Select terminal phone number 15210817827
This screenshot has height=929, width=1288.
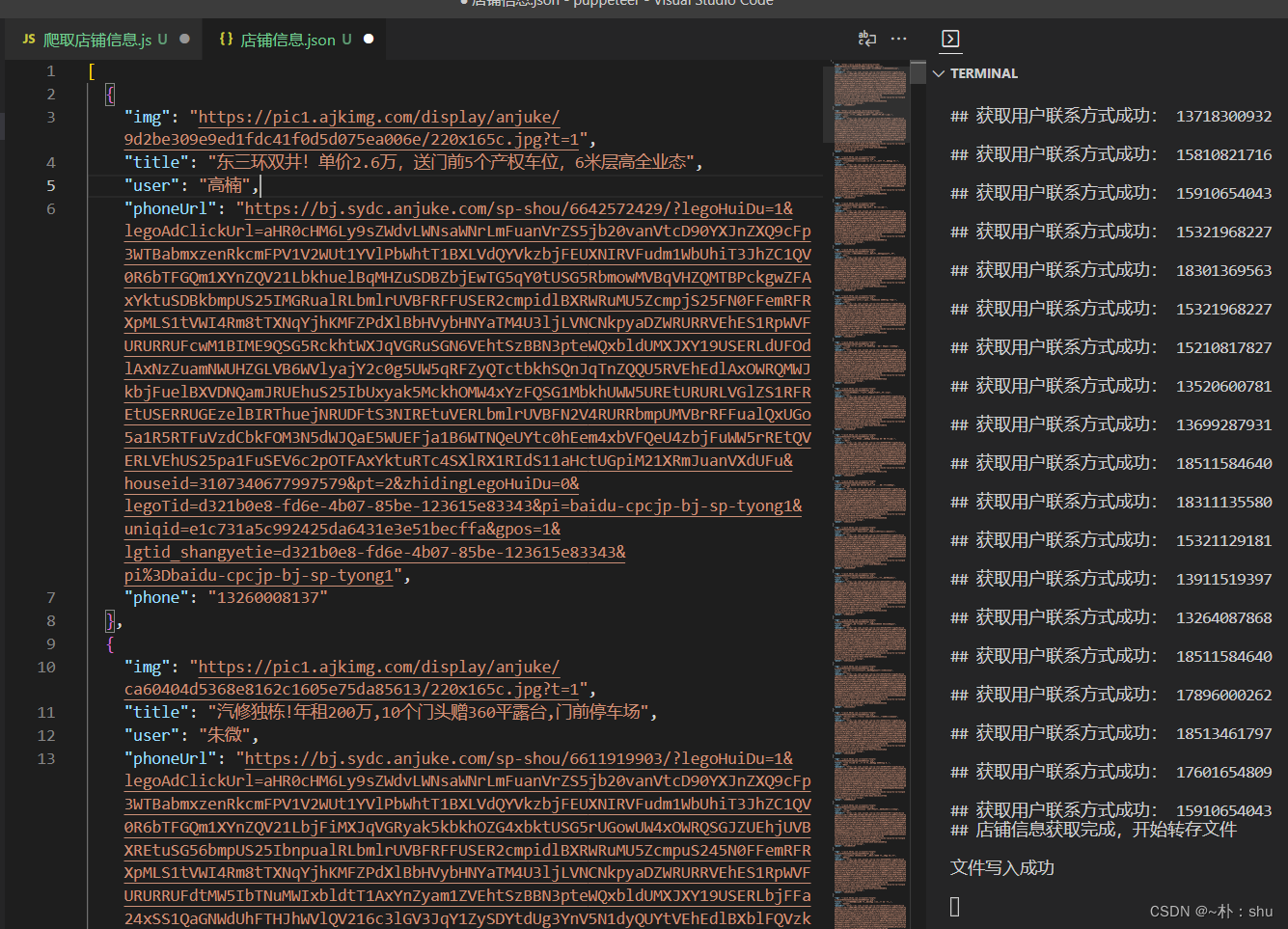[1223, 347]
